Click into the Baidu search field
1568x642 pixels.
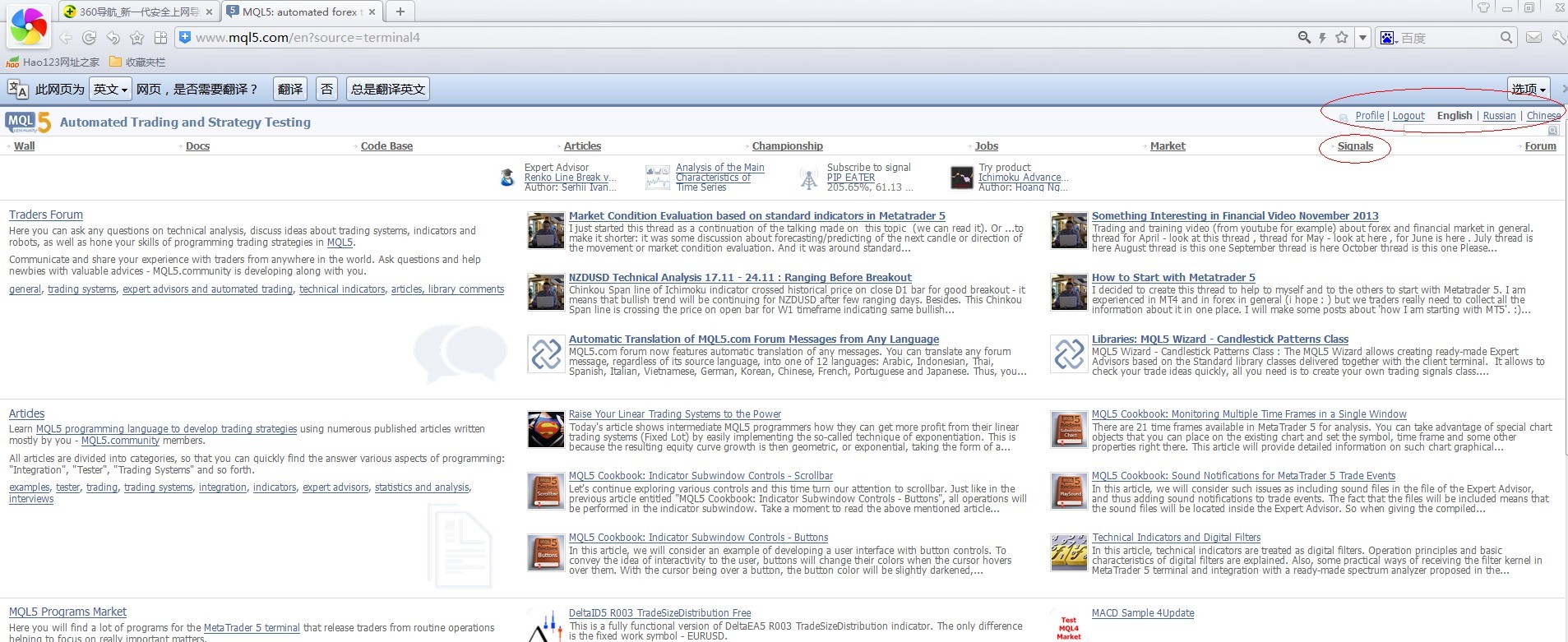1447,38
